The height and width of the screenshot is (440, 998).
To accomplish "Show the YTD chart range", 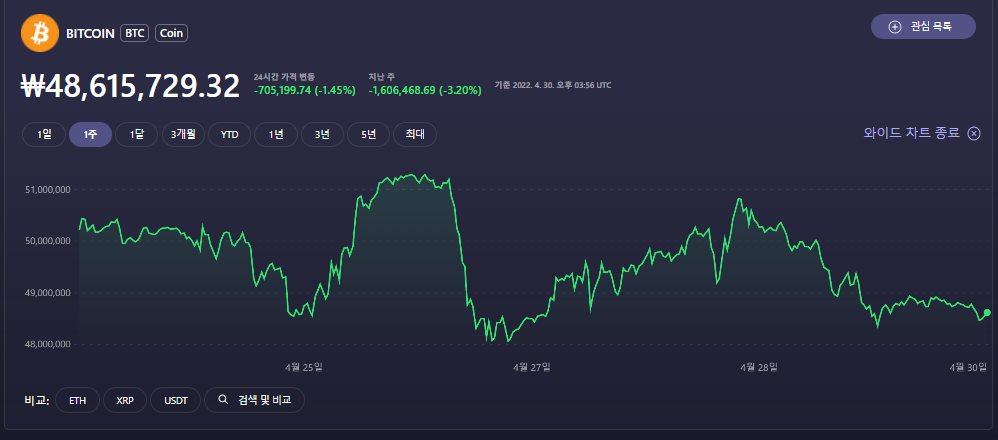I will [x=229, y=135].
